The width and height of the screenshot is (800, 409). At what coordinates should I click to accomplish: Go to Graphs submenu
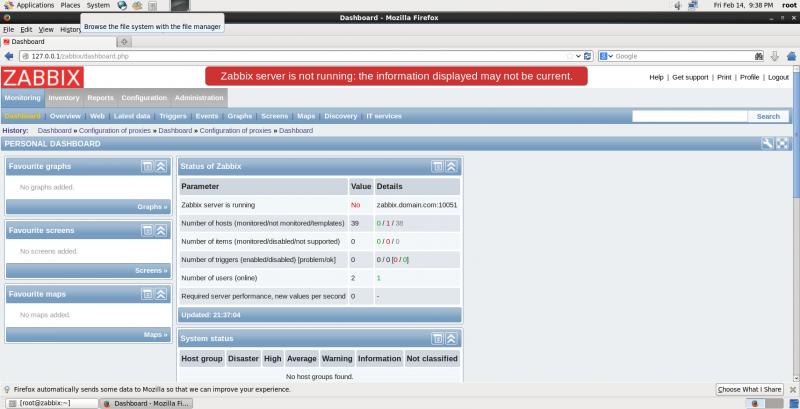click(x=240, y=116)
